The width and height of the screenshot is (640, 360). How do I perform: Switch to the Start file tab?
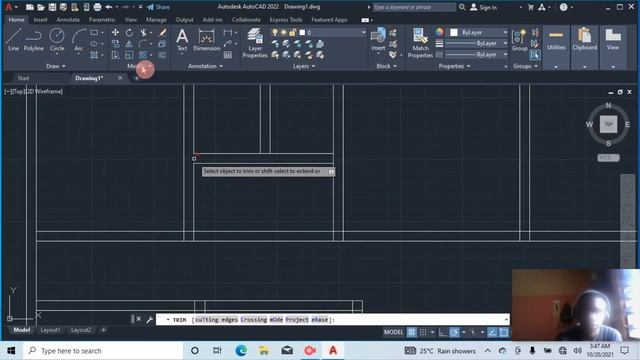(23, 78)
